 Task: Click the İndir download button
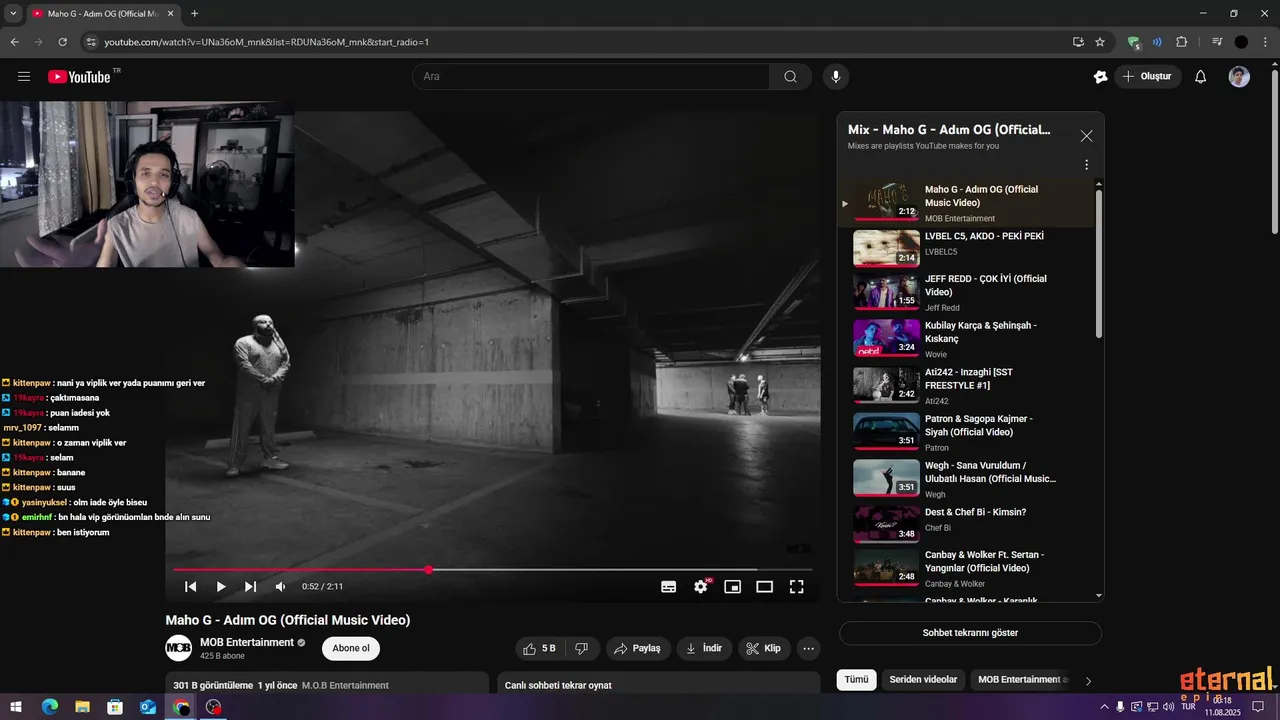704,649
